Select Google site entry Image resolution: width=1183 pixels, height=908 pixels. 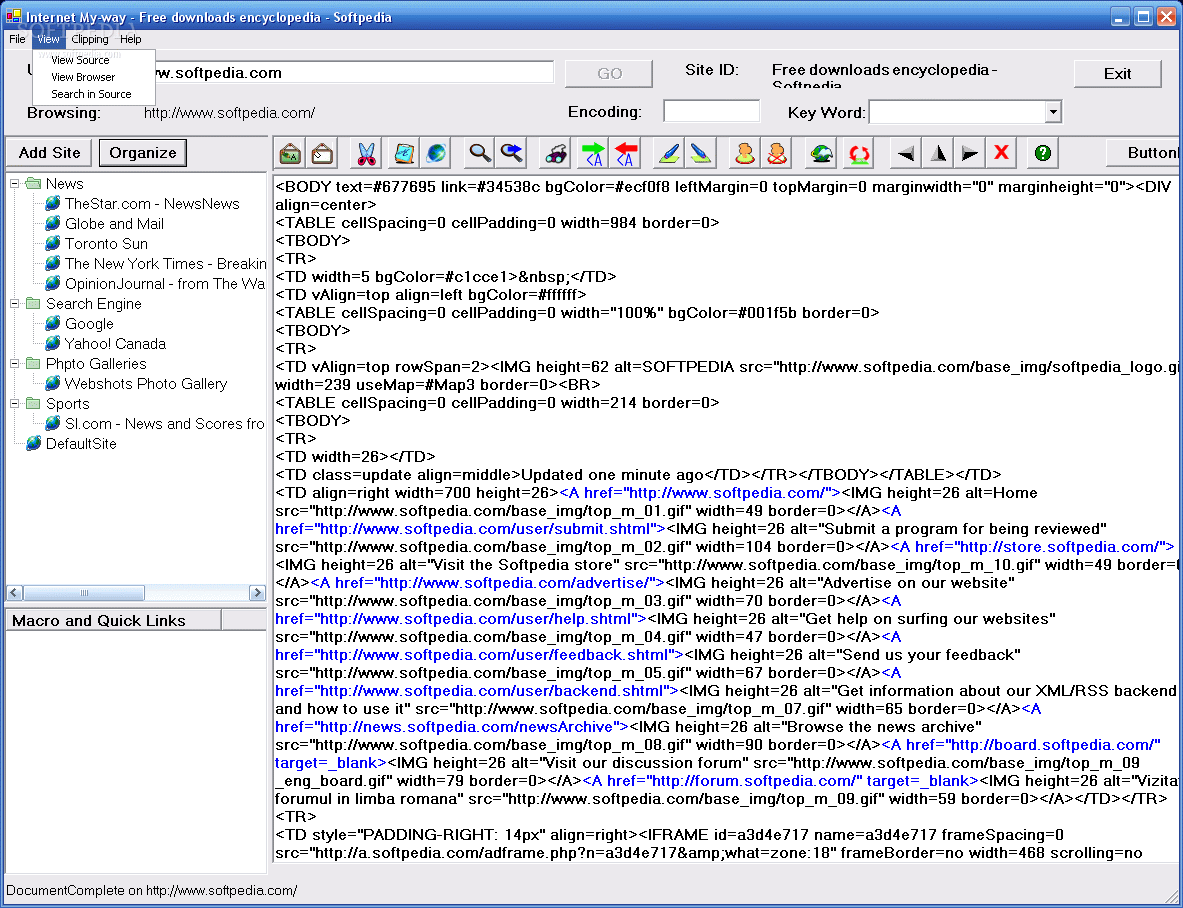click(89, 324)
